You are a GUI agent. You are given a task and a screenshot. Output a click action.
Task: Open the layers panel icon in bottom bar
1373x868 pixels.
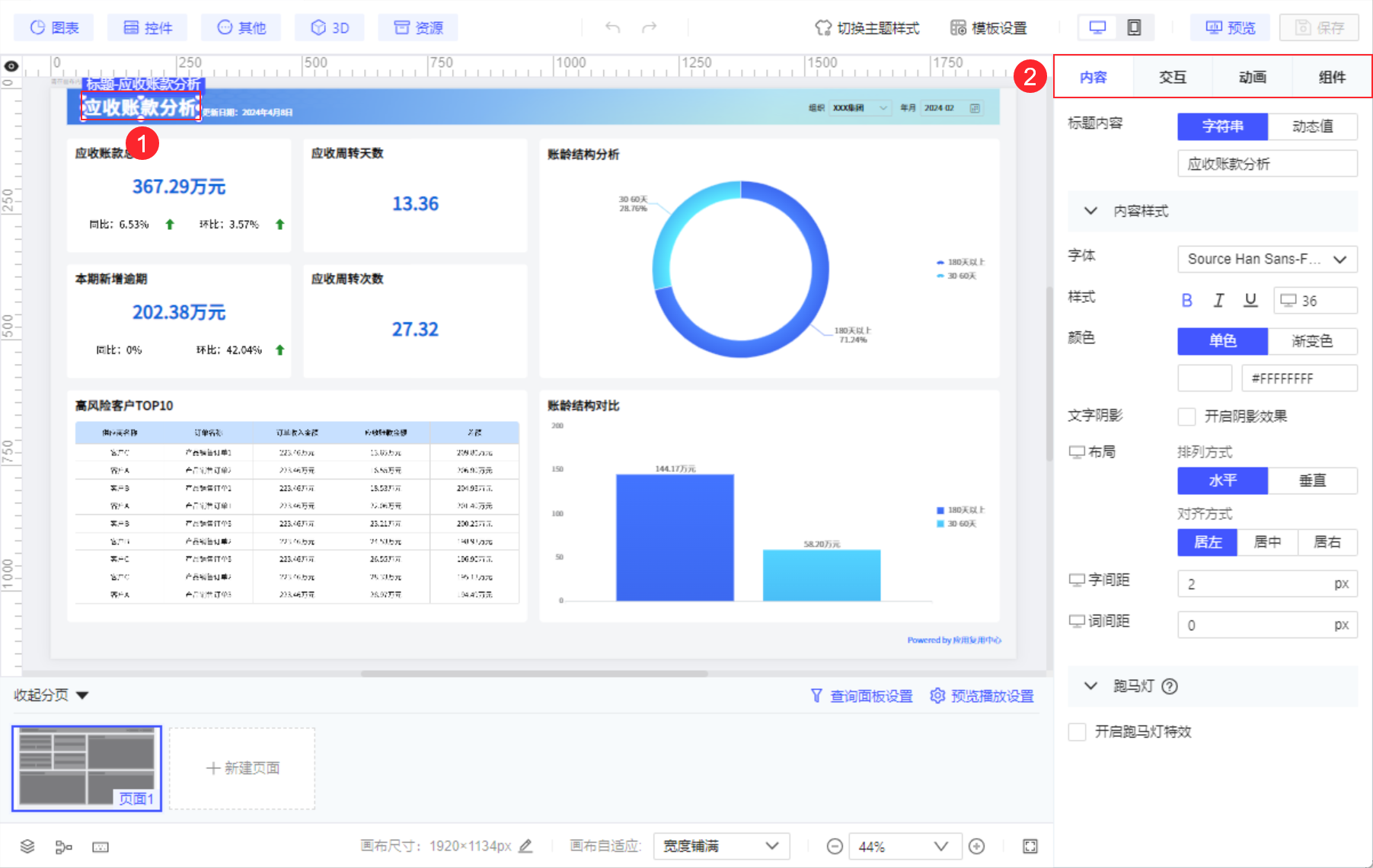[x=27, y=847]
